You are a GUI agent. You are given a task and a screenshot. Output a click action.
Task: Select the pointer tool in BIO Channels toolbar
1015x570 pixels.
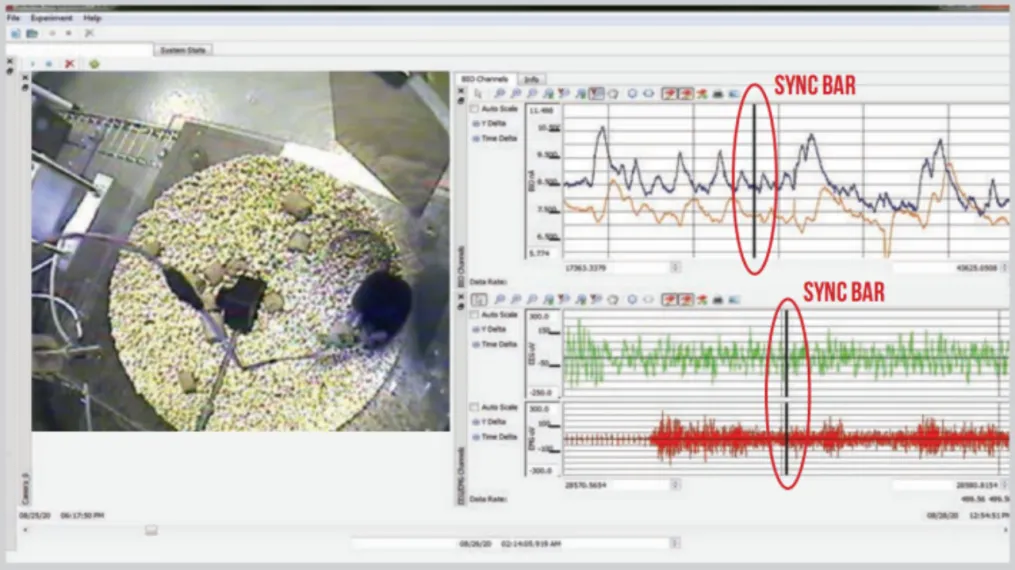pos(478,94)
